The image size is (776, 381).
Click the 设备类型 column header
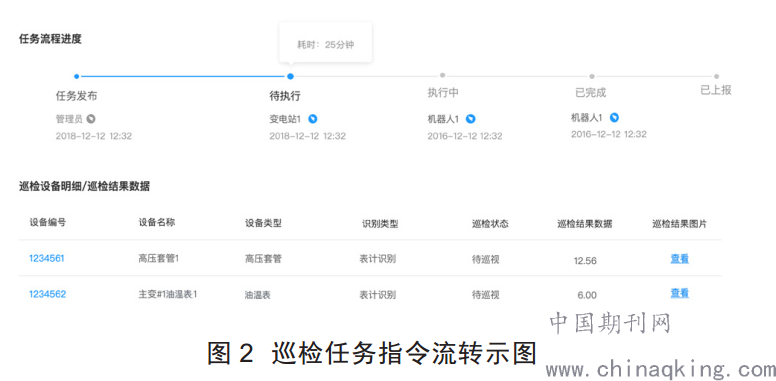[x=263, y=223]
